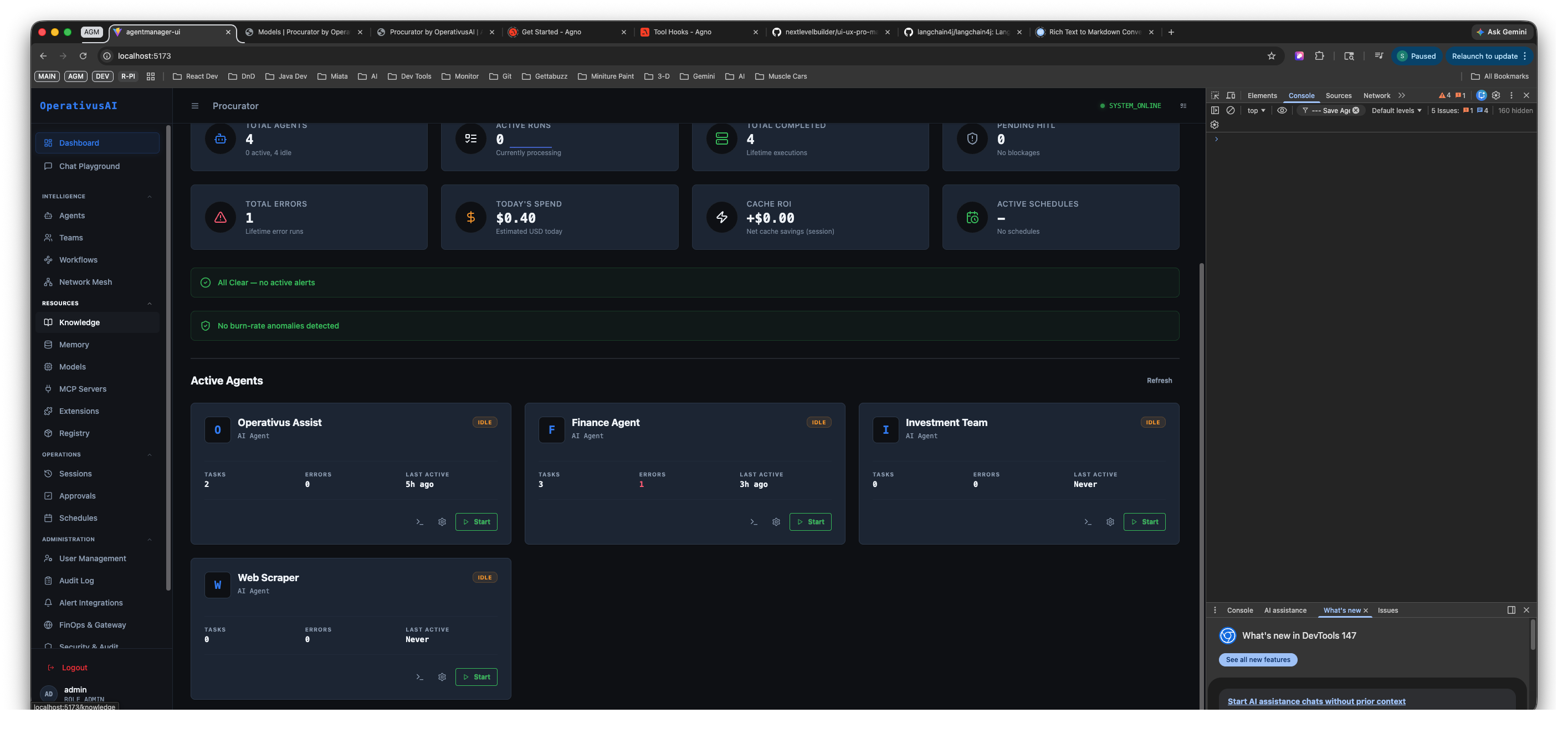Collapse the Intelligence sidebar section

(150, 197)
